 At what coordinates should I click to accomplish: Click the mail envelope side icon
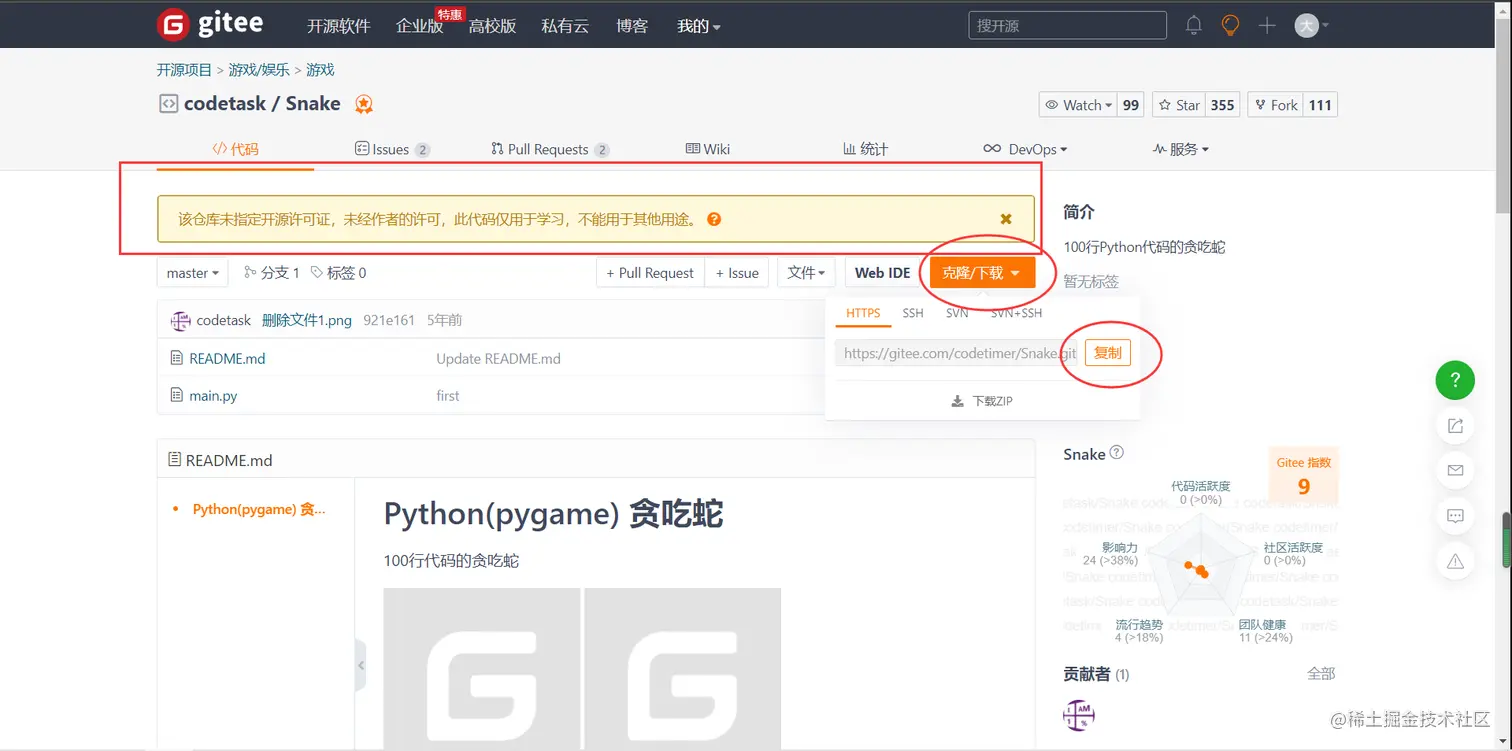coord(1455,471)
